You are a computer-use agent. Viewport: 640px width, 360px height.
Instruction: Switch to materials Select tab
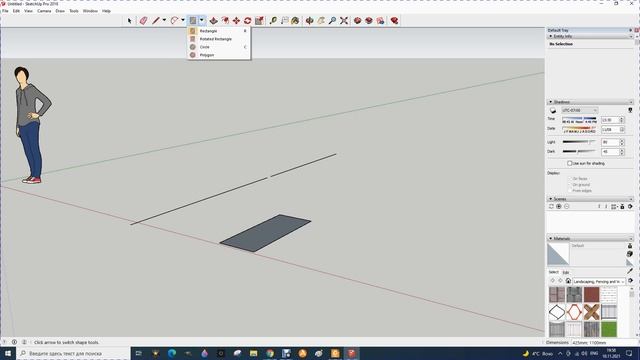click(553, 272)
